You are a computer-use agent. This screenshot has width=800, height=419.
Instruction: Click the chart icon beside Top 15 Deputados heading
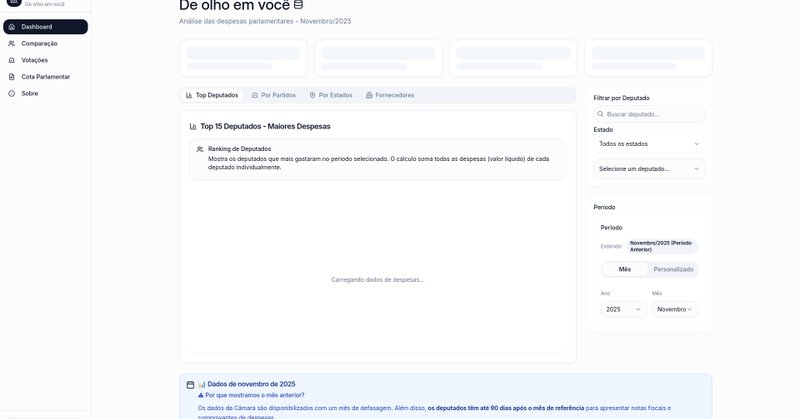[x=193, y=127]
